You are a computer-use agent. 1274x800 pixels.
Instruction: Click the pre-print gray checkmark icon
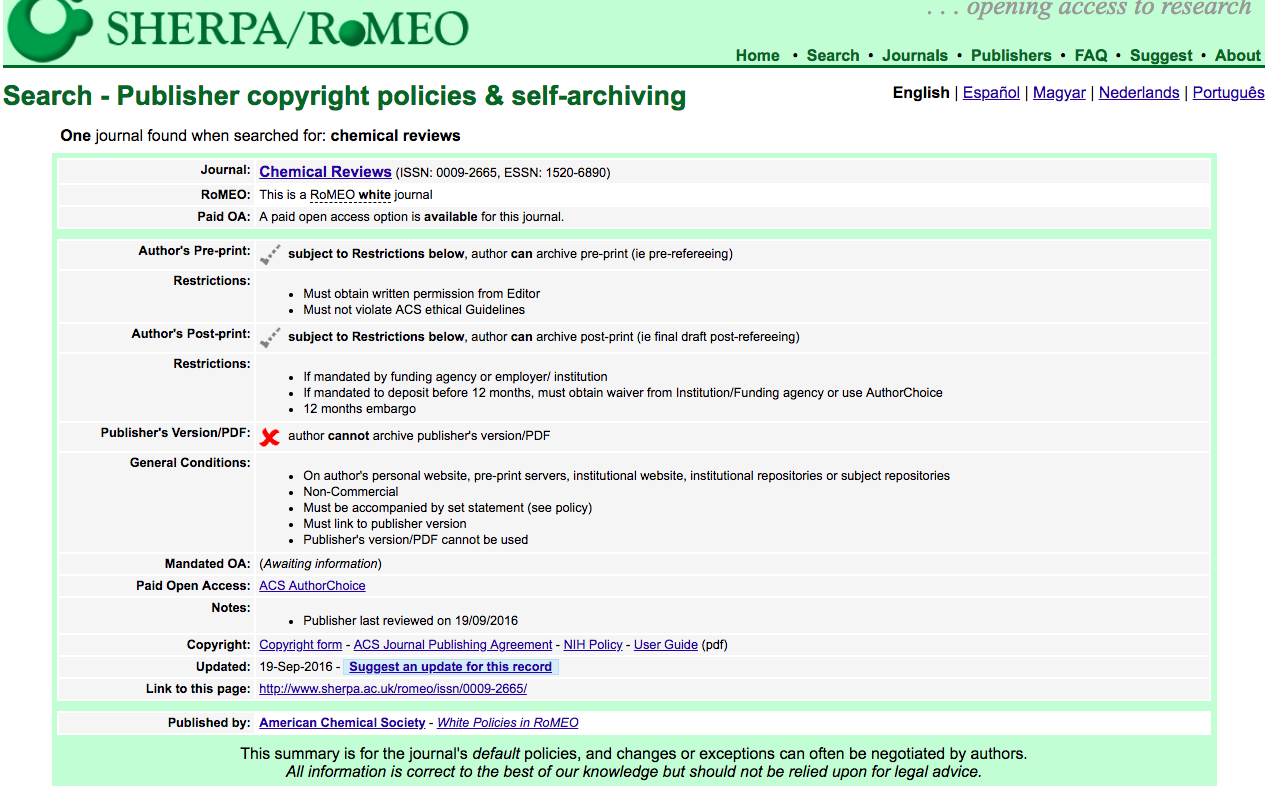click(x=270, y=255)
